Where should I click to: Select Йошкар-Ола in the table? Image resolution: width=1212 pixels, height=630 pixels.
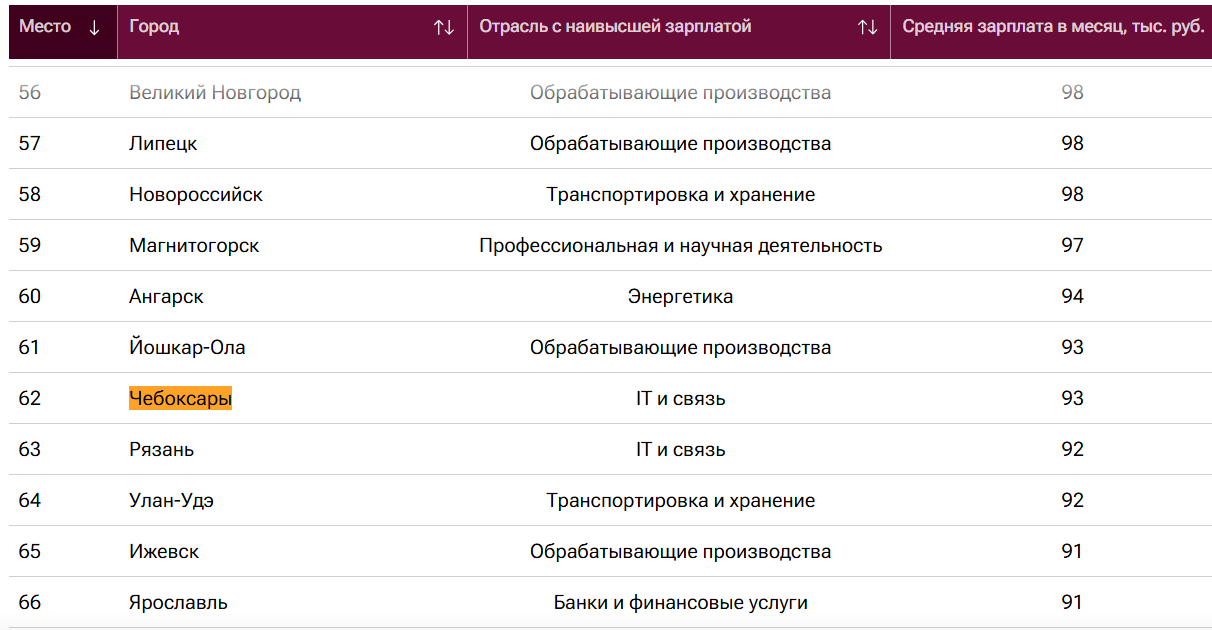tap(187, 348)
